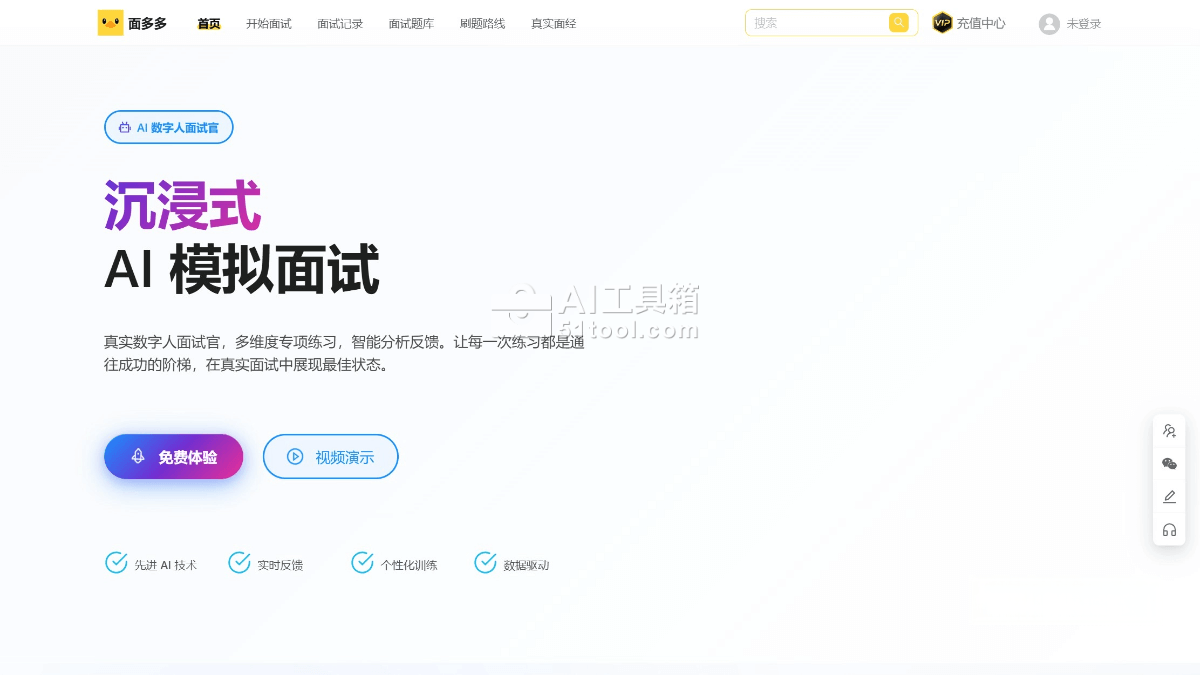Open the 开始面试 navigation item
Viewport: 1200px width, 675px height.
[269, 24]
